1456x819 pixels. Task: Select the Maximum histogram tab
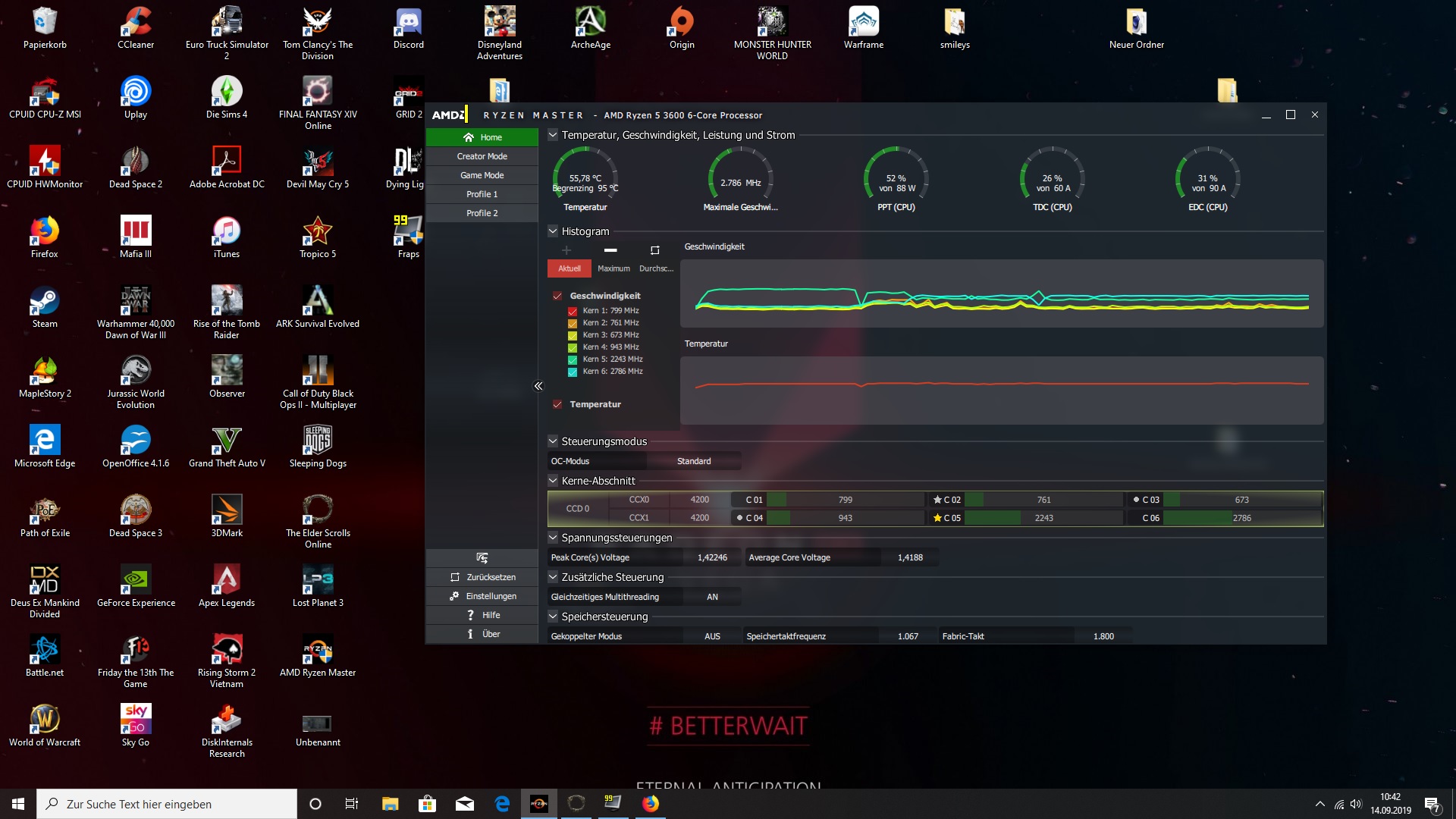pyautogui.click(x=613, y=268)
